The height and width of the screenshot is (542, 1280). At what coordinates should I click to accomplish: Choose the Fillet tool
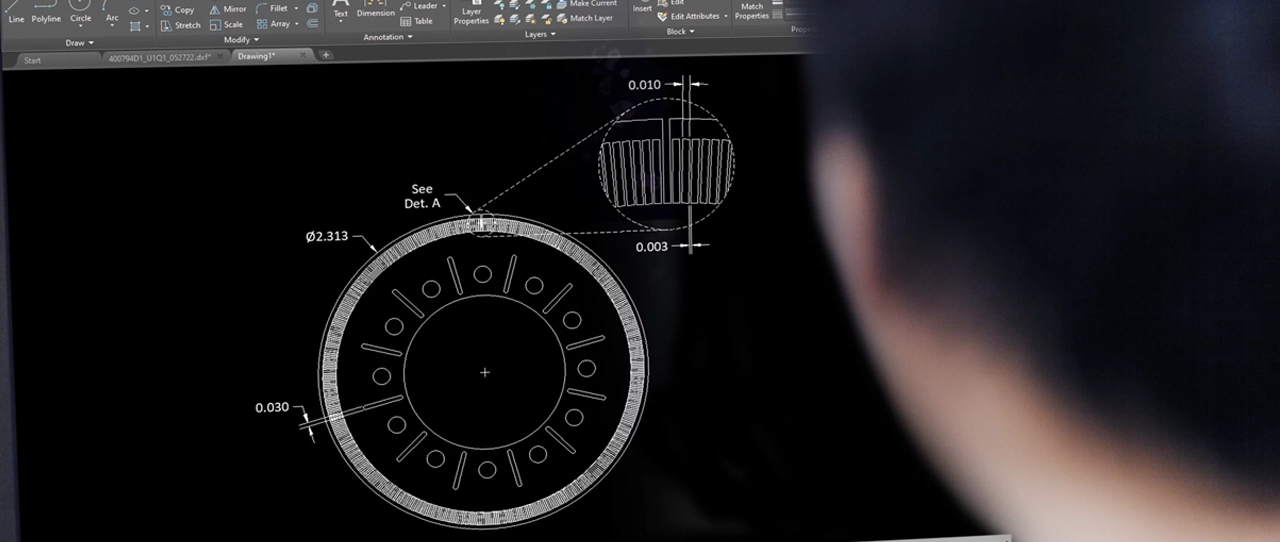(271, 8)
